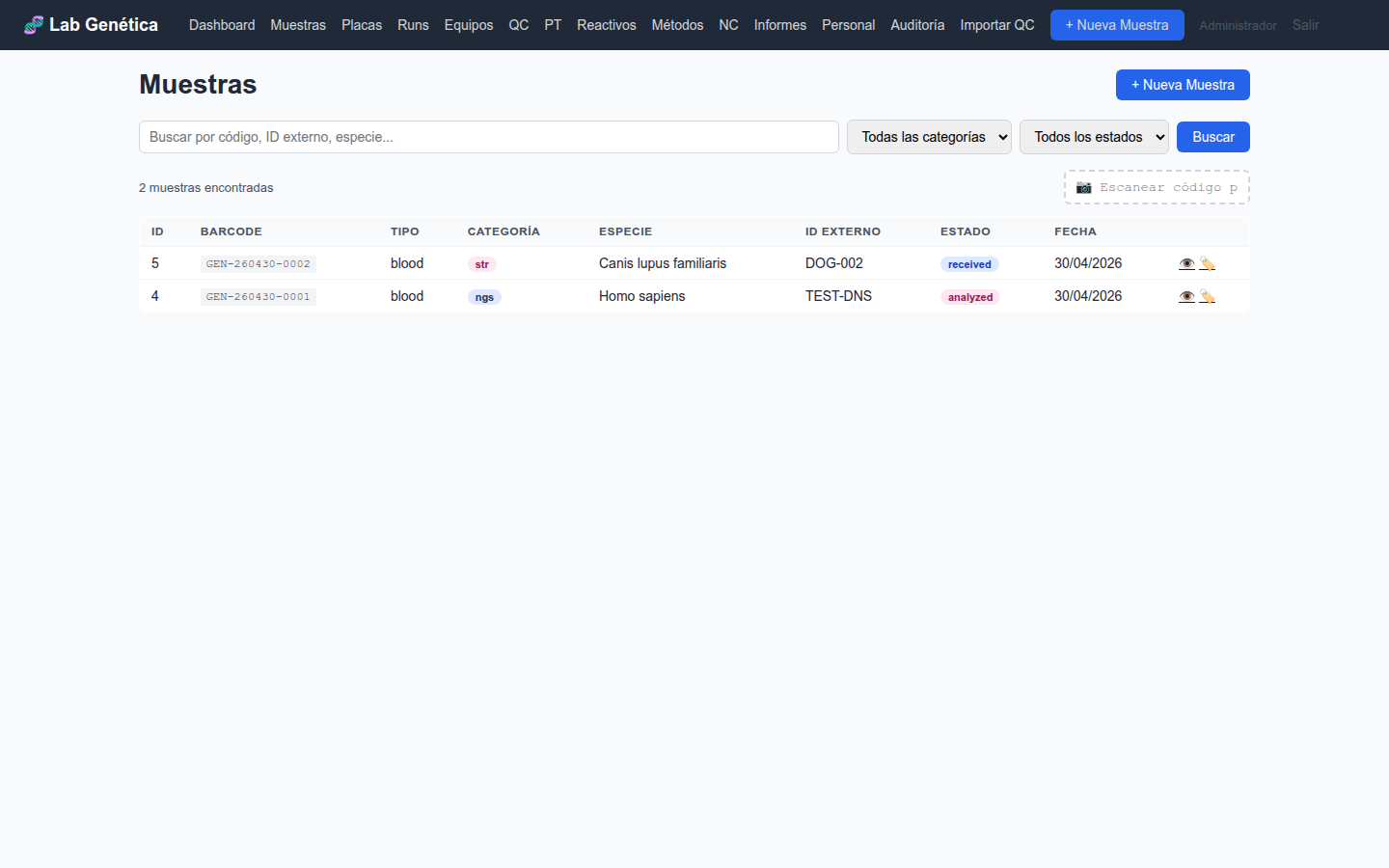Click the str category badge
The image size is (1389, 868).
click(482, 264)
